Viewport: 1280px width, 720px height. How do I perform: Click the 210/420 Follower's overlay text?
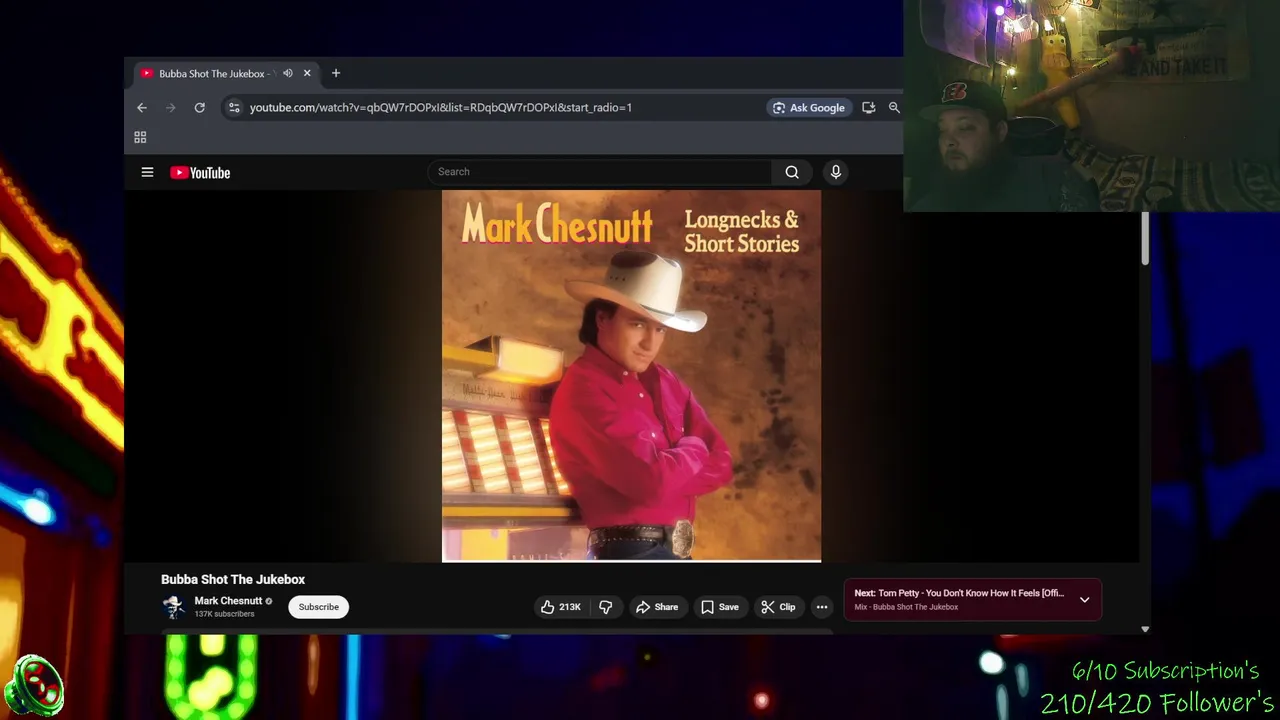coord(1157,703)
